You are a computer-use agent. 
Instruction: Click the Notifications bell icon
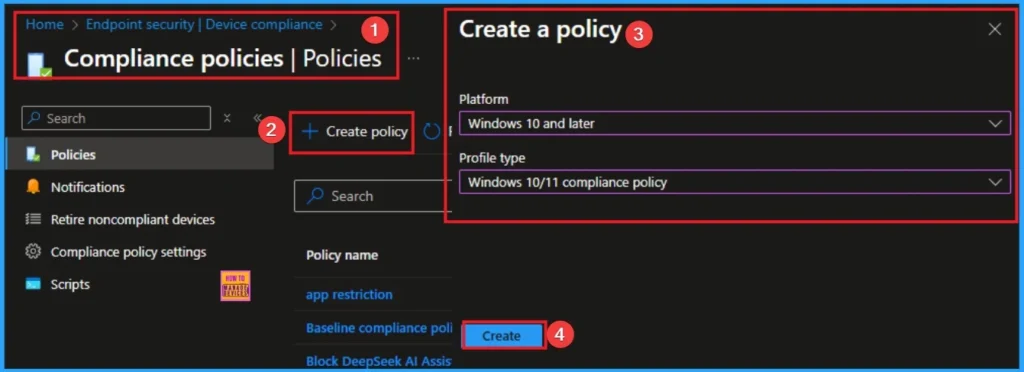pyautogui.click(x=33, y=187)
